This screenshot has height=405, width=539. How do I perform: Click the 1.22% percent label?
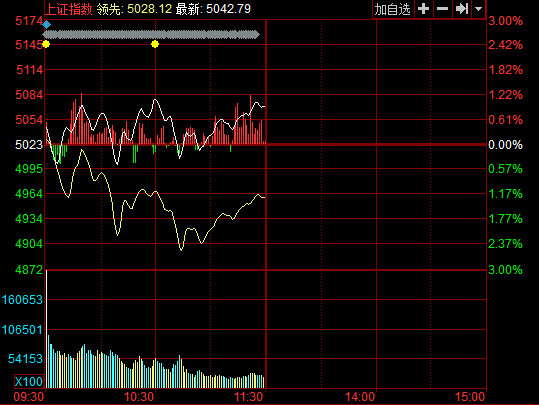[505, 95]
